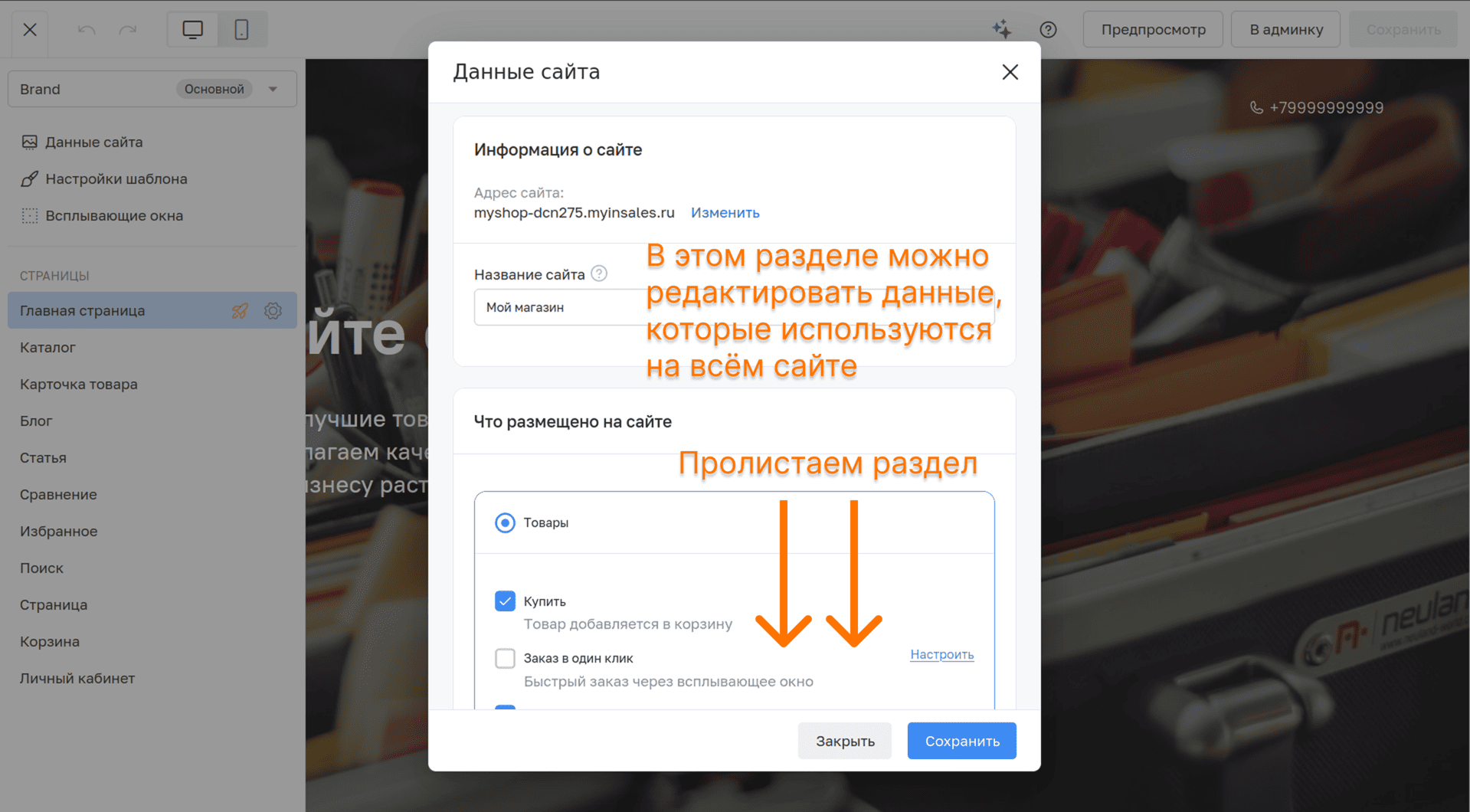Open the help question mark icon
The height and width of the screenshot is (812, 1470).
coord(1048,30)
